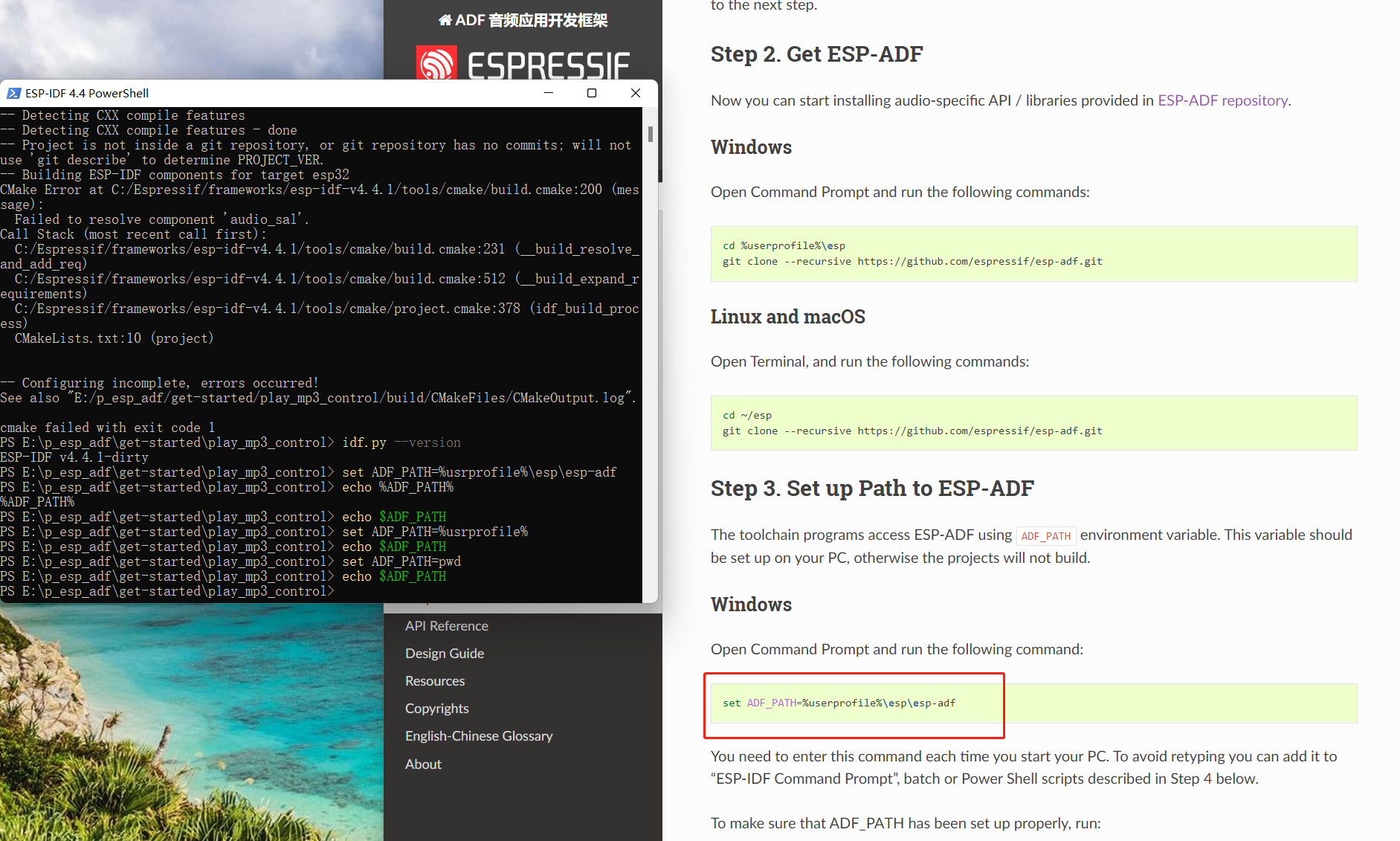
Task: Click 'CMakeLists.txt:10 (project)' line
Action: tap(114, 338)
